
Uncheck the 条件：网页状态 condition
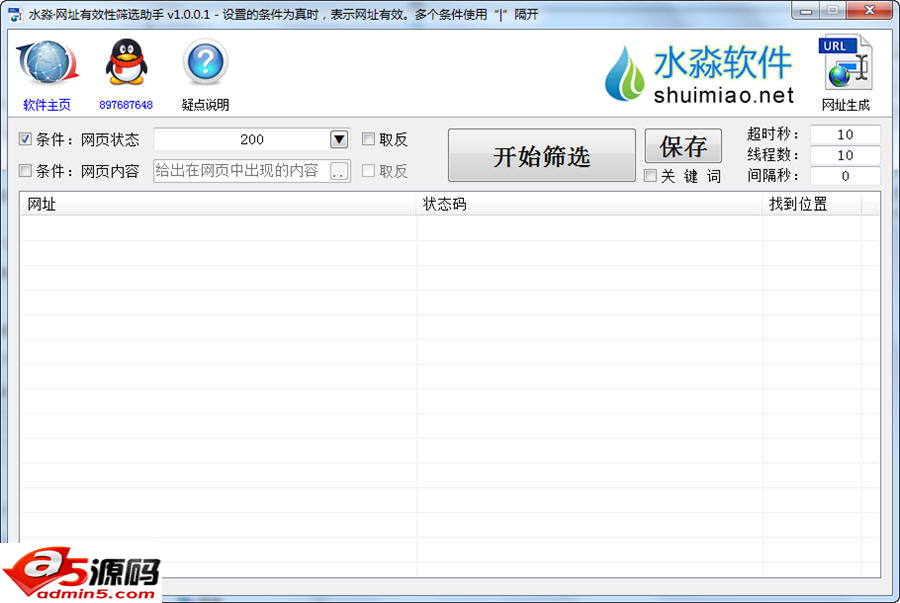(x=24, y=139)
